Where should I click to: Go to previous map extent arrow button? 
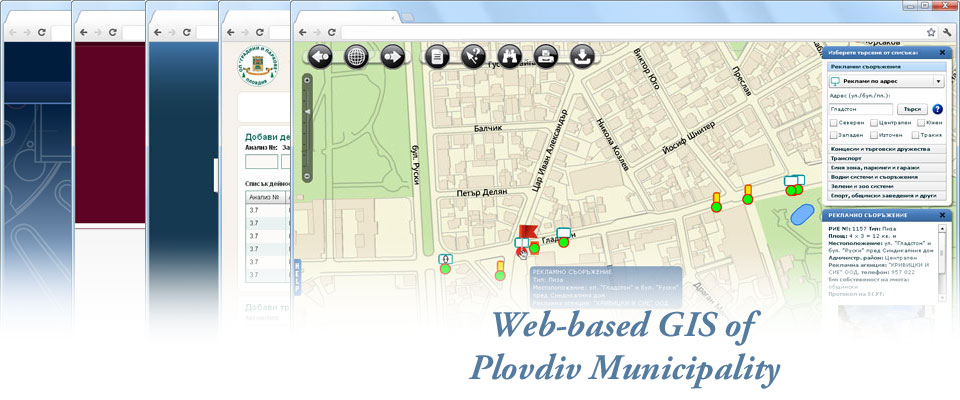[x=320, y=56]
